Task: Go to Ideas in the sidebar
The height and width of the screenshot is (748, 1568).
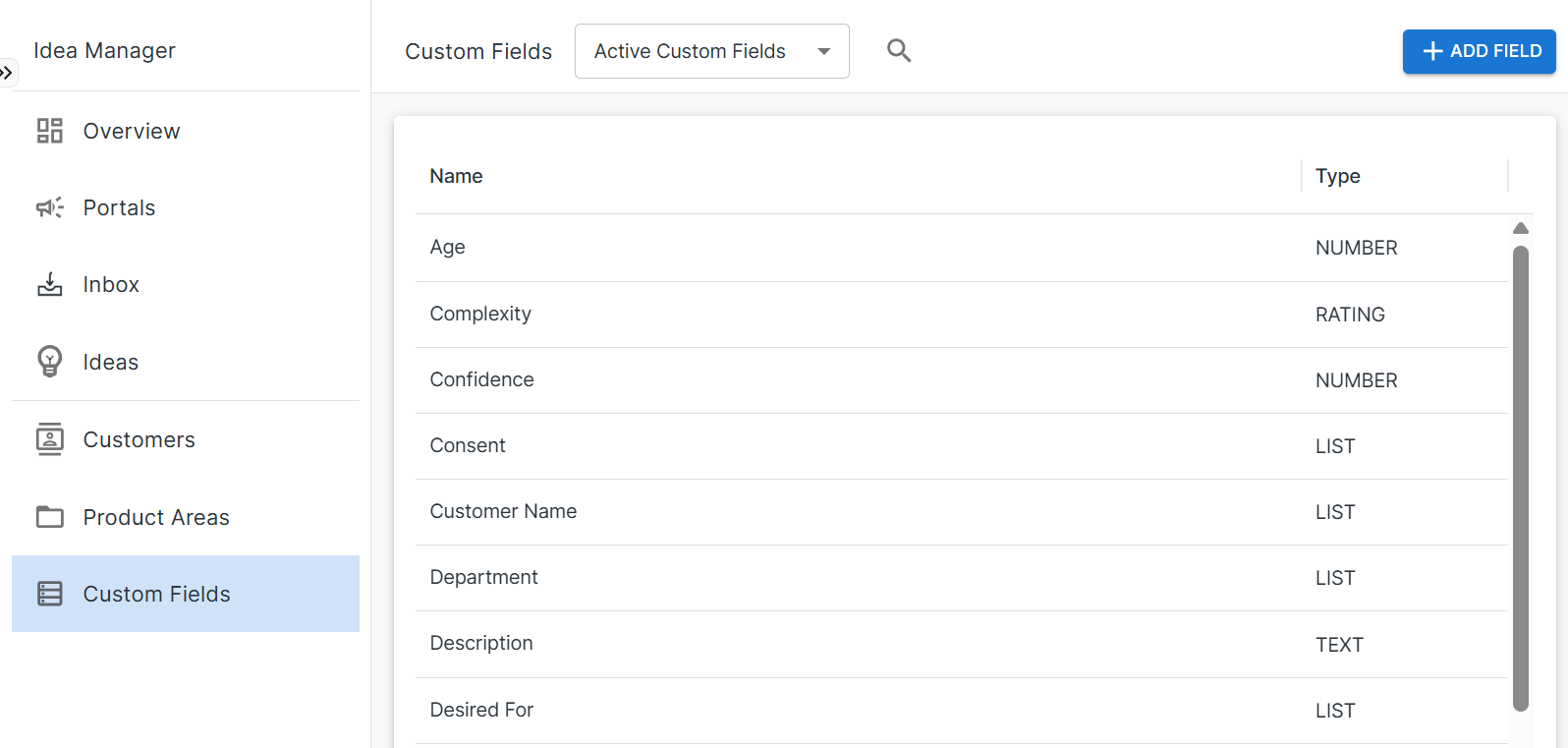Action: coord(111,363)
